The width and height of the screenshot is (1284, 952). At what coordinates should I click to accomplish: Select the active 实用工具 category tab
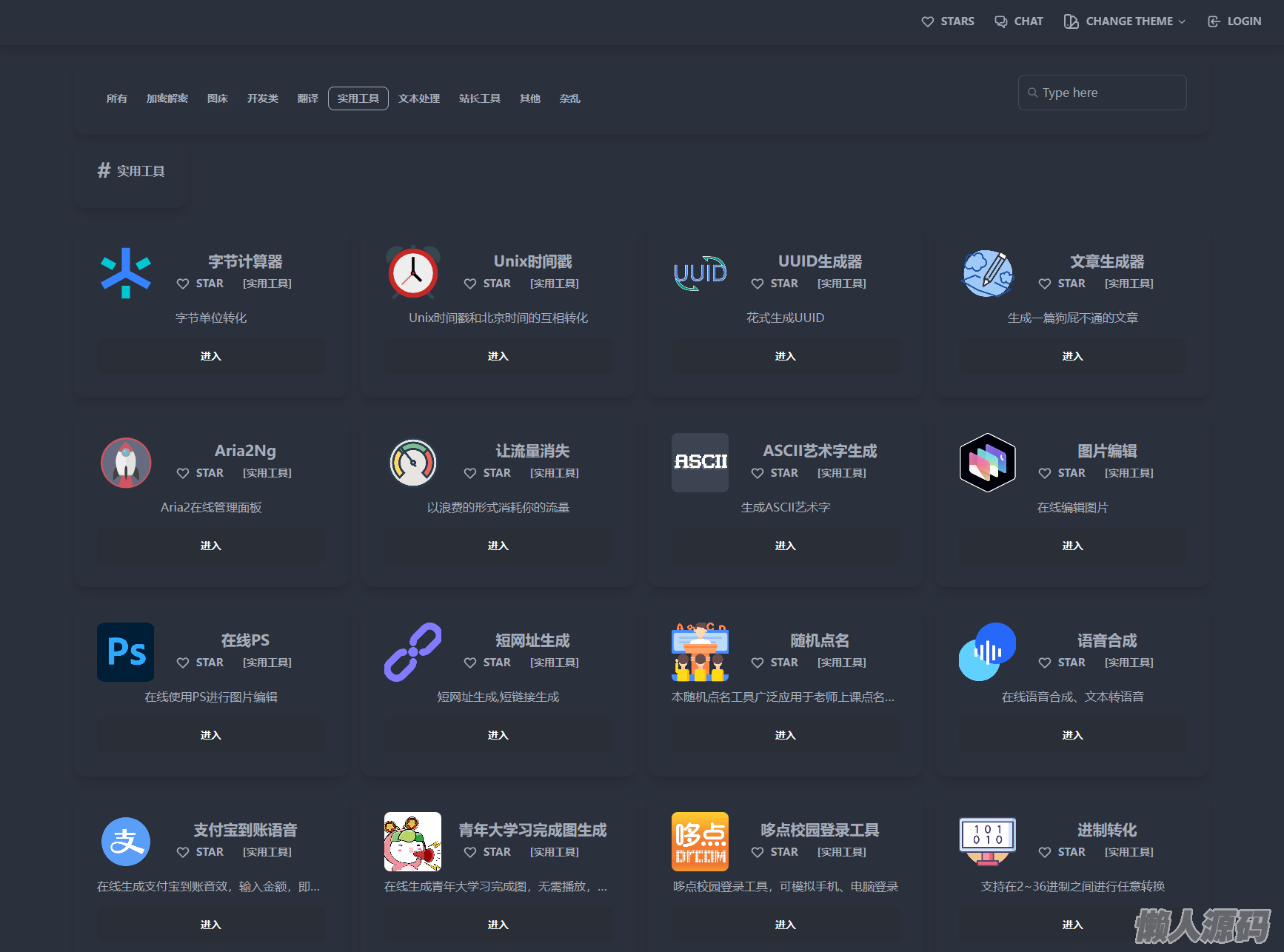[358, 98]
